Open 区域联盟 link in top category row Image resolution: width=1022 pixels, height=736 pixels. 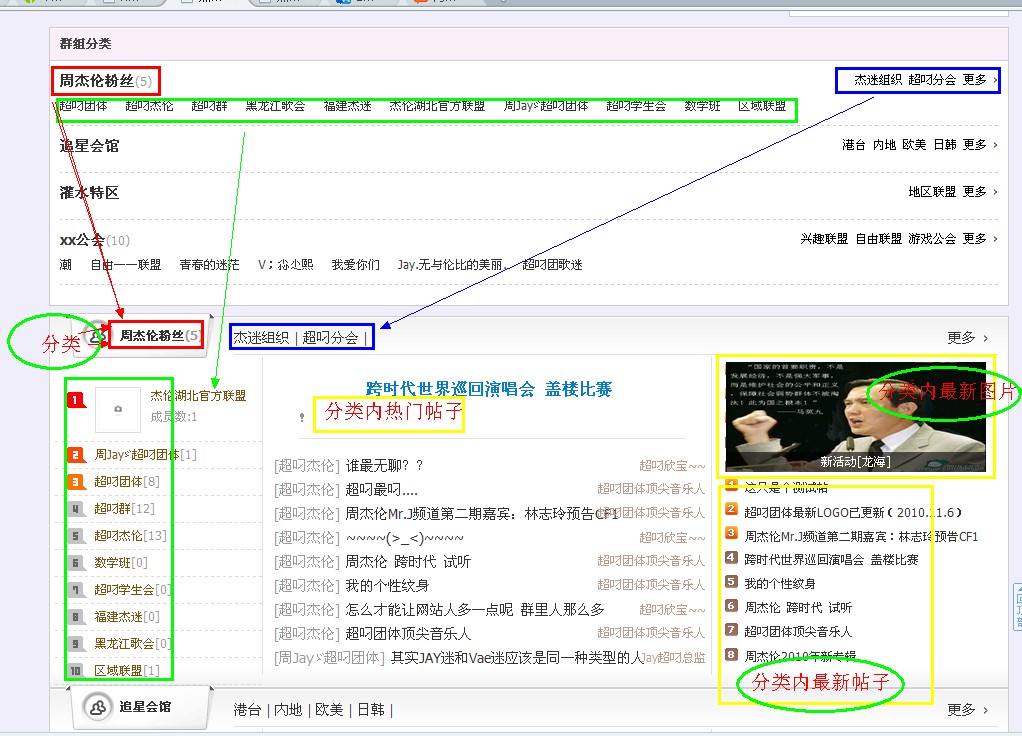(762, 106)
